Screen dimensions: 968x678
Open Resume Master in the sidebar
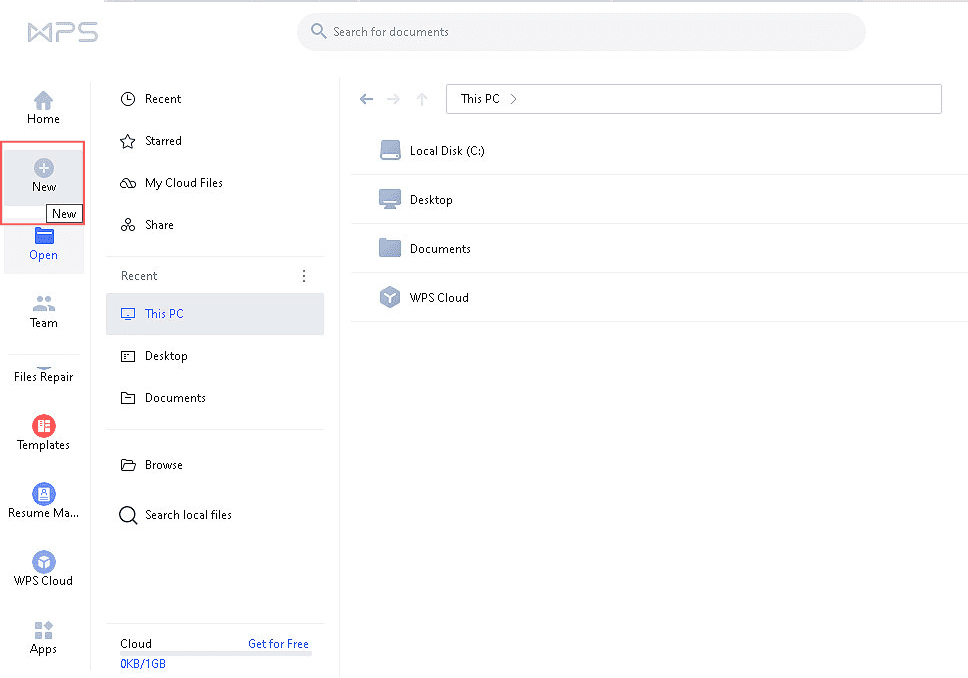click(x=43, y=501)
